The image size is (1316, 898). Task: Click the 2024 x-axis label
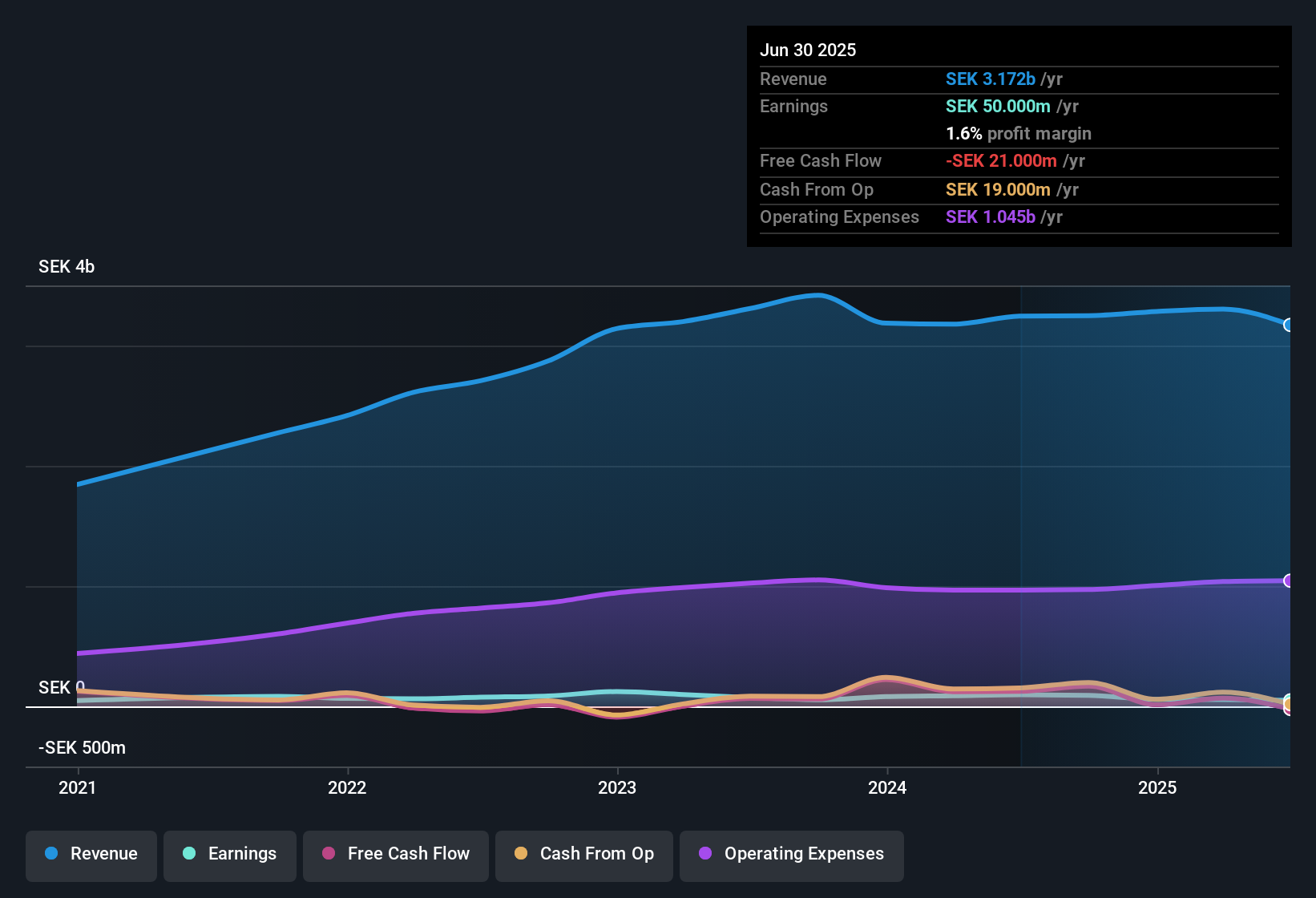coord(887,787)
